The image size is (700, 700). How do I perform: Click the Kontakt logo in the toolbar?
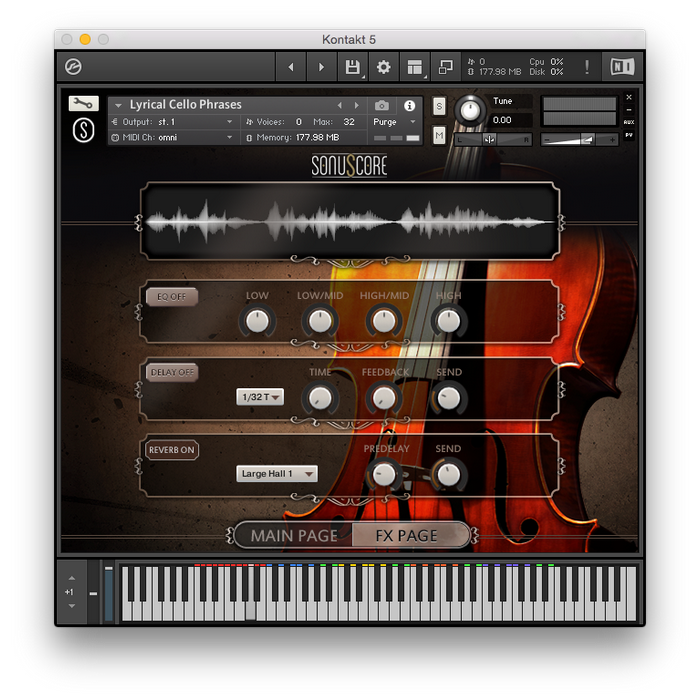(x=73, y=67)
